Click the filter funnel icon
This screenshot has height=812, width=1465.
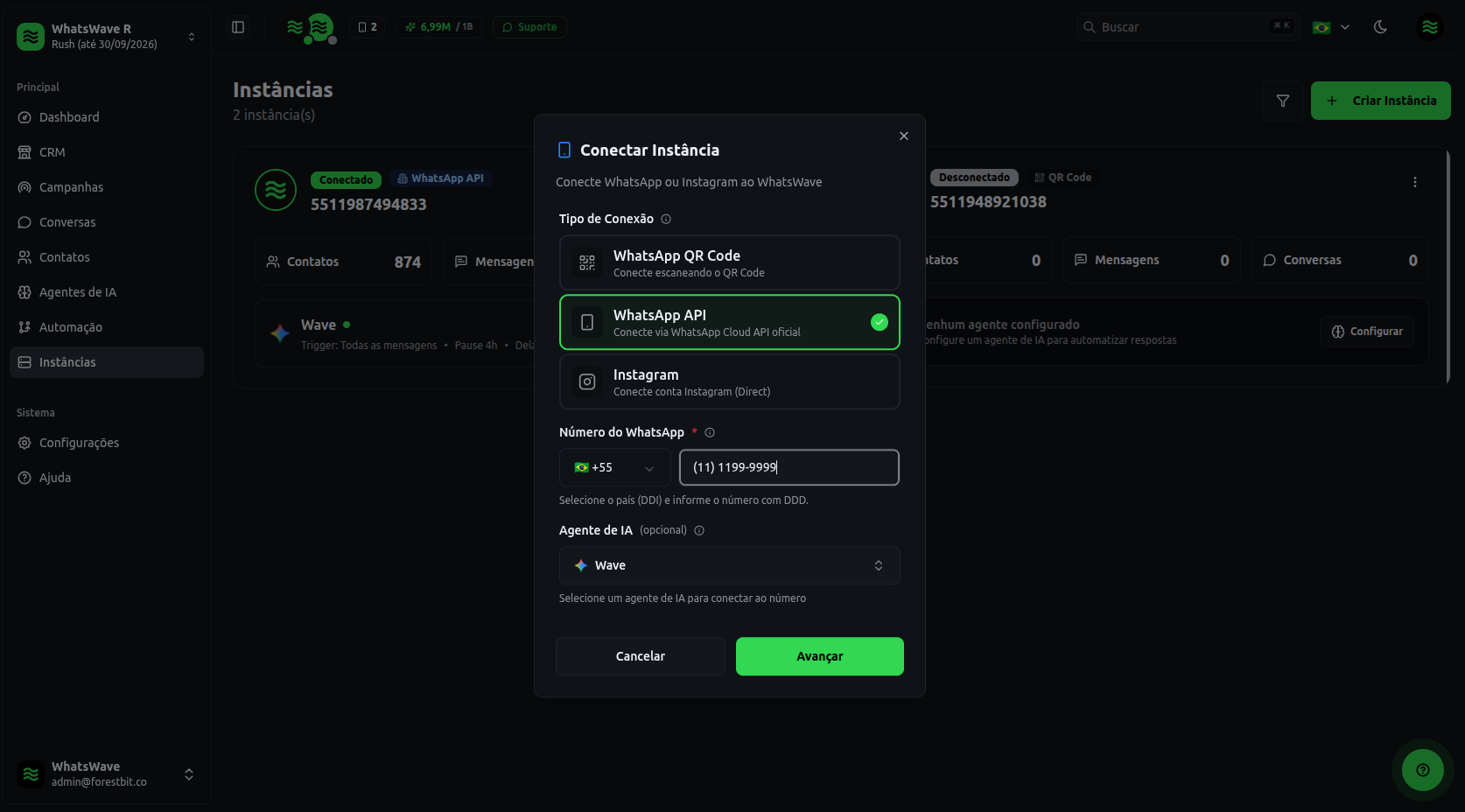1283,101
